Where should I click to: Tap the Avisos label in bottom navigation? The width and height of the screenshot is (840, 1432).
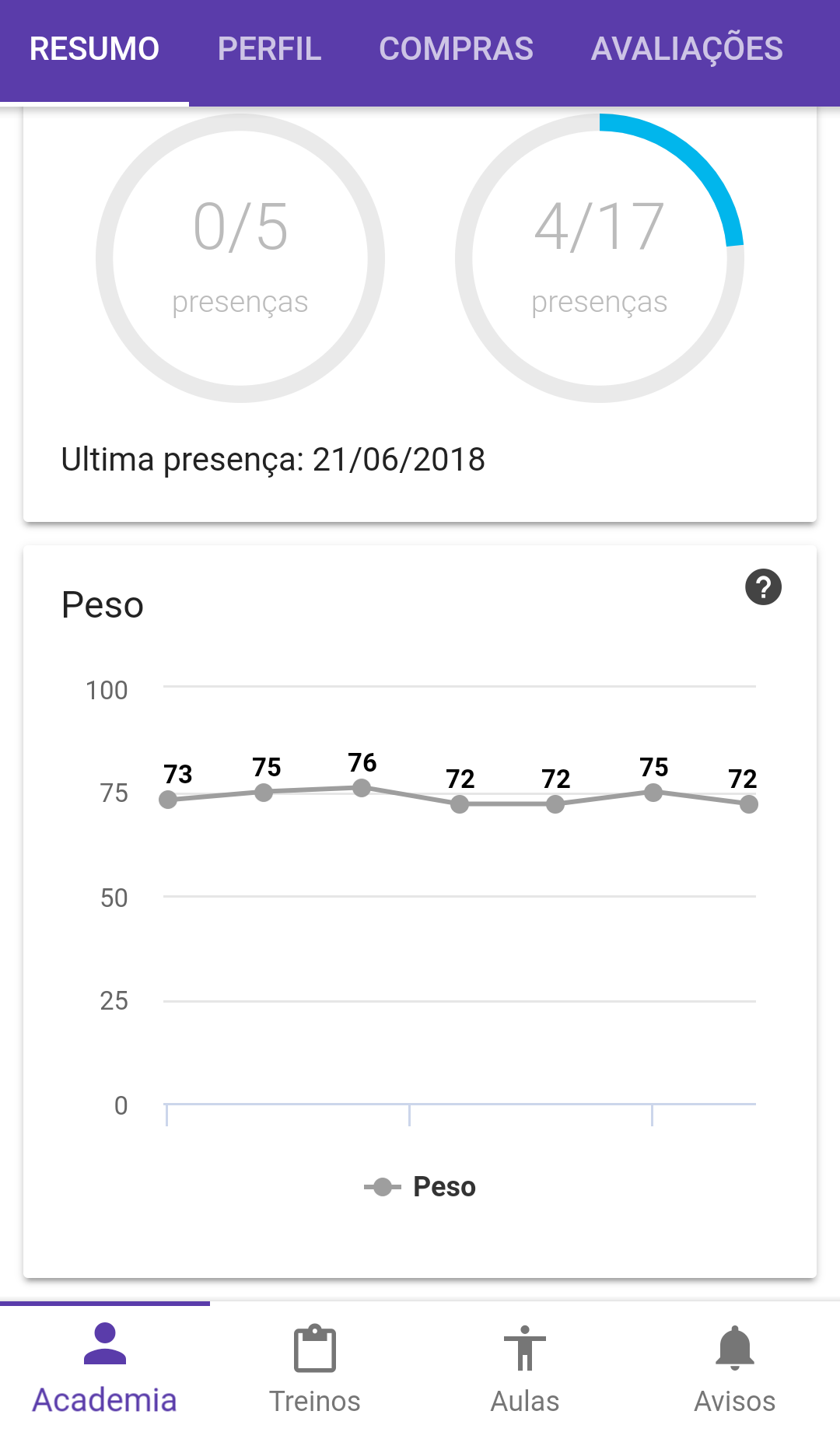coord(735,1401)
